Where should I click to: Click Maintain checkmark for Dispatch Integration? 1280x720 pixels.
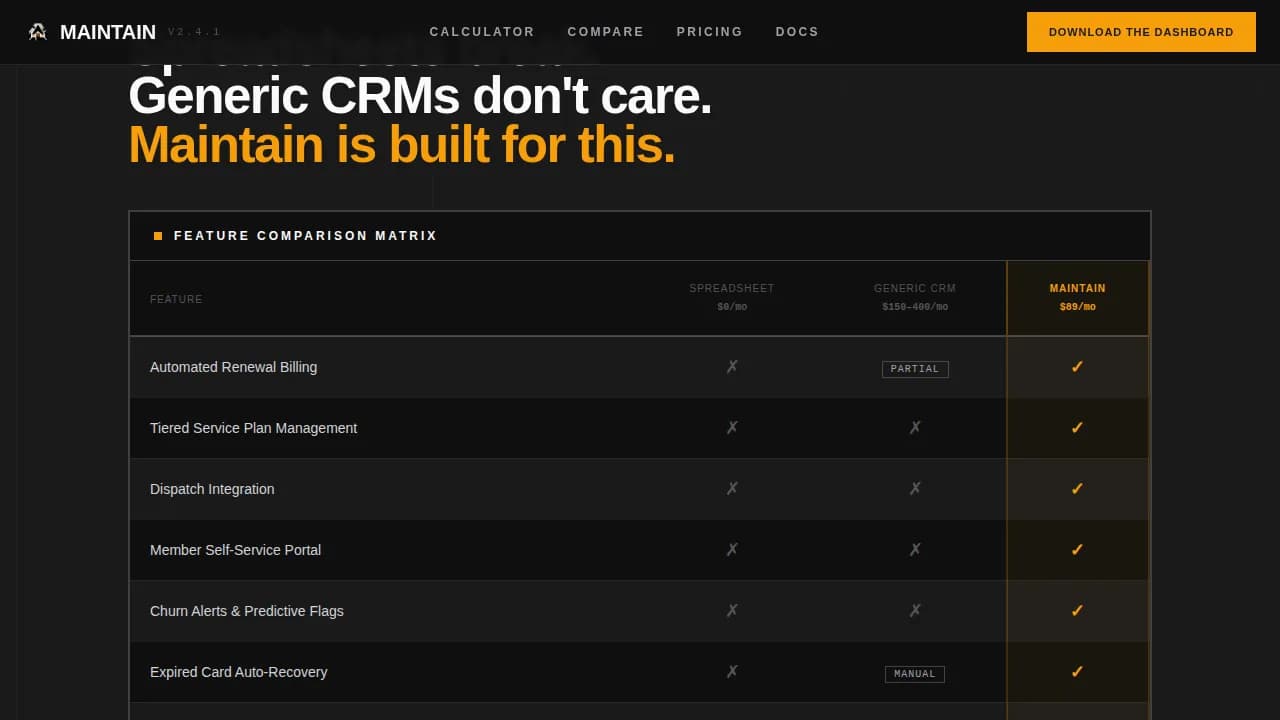coord(1077,489)
